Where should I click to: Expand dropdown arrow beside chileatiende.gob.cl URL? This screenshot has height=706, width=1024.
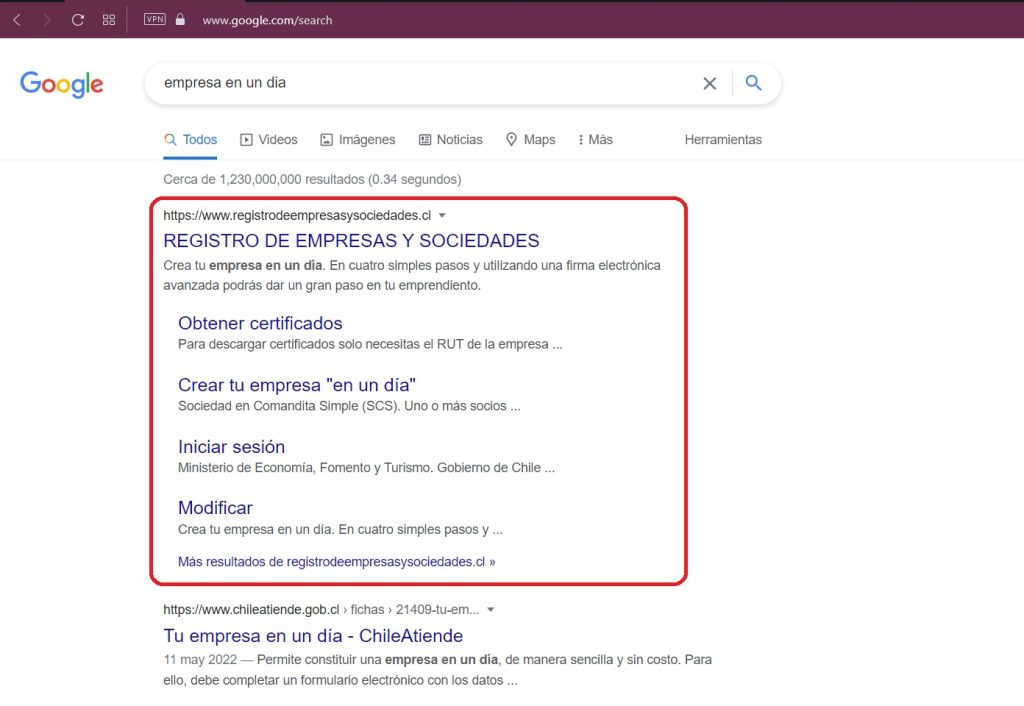pos(490,610)
